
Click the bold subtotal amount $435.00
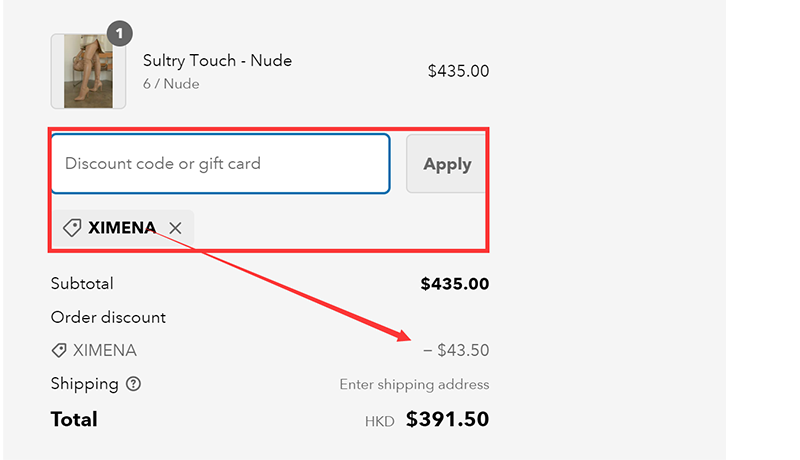point(455,284)
